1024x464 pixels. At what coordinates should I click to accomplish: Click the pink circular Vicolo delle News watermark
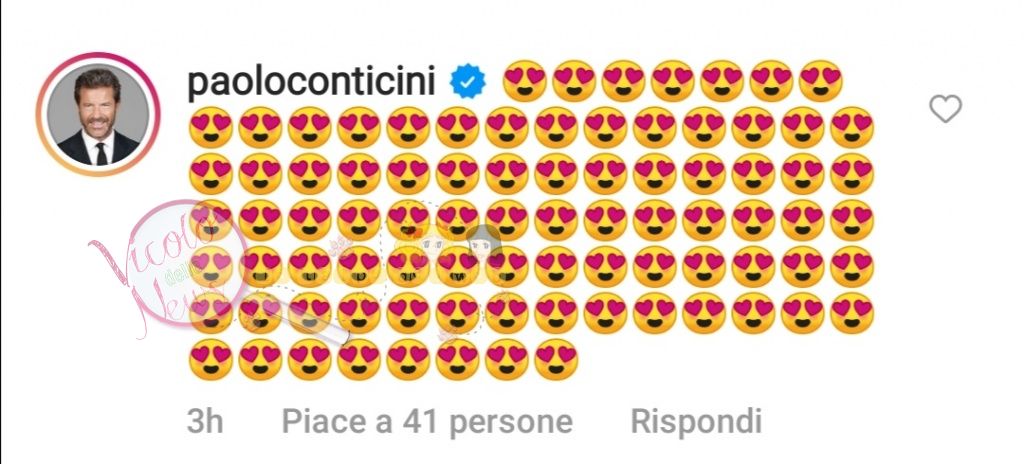187,263
